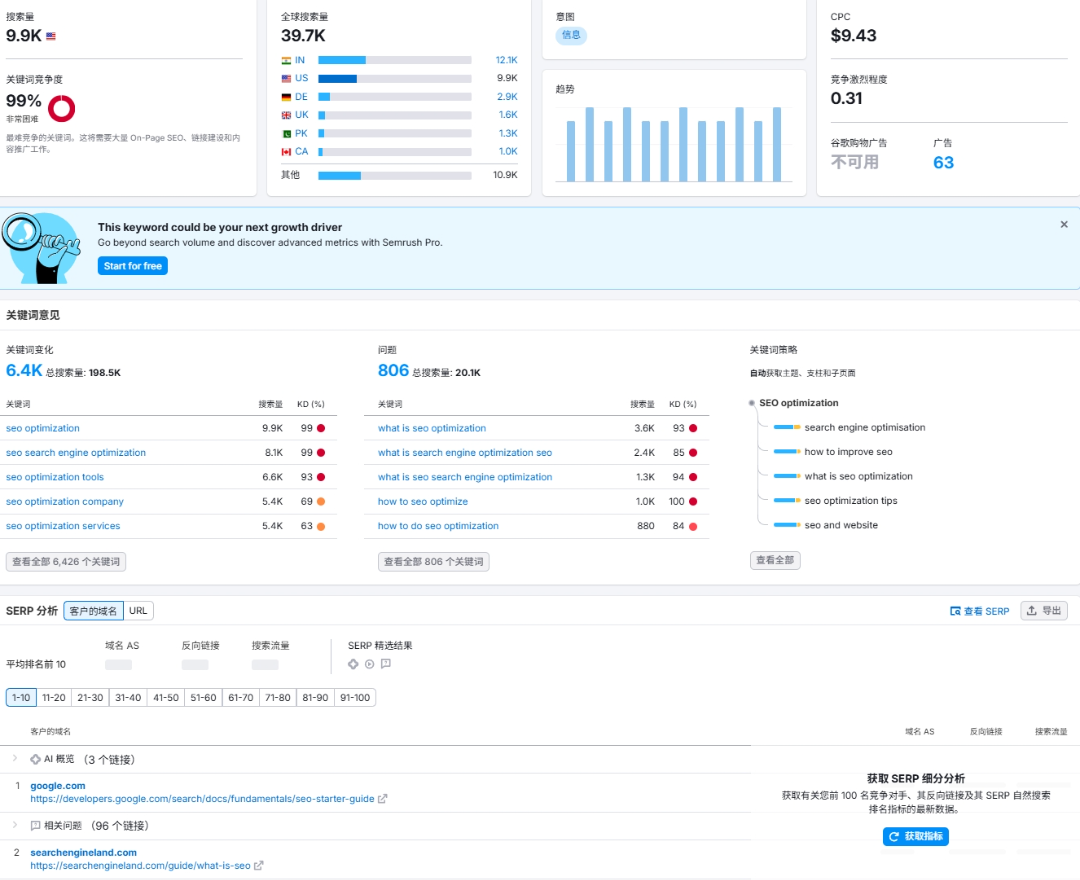This screenshot has width=1080, height=880.
Task: Click the 99% keyword difficulty donut gauge
Action: pyautogui.click(x=63, y=107)
